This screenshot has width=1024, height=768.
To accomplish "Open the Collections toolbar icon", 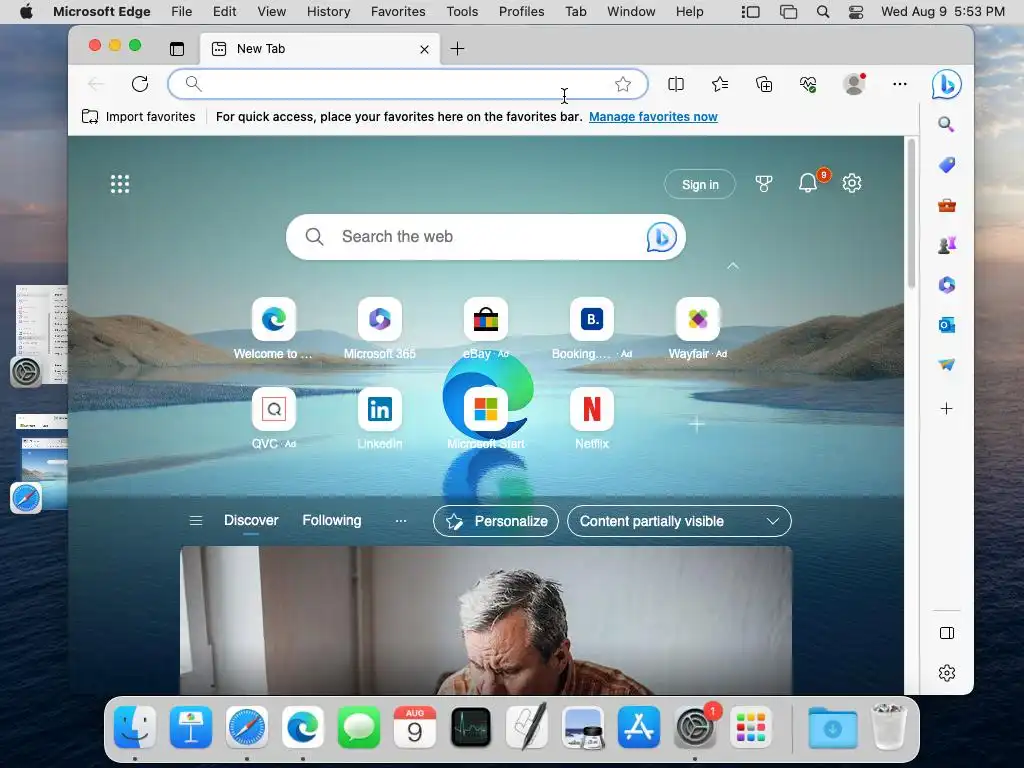I will pyautogui.click(x=763, y=84).
